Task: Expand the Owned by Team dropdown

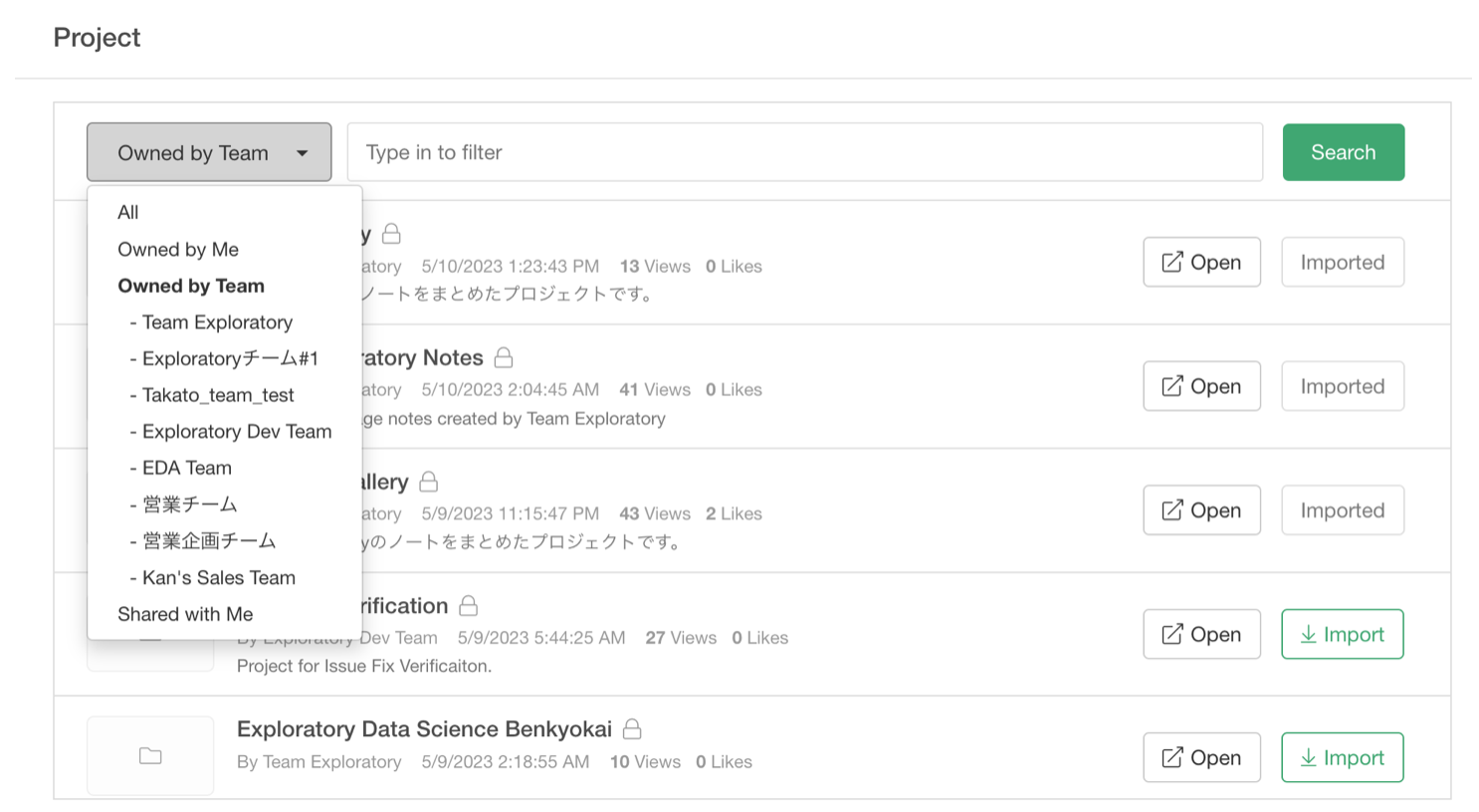Action: [x=209, y=152]
